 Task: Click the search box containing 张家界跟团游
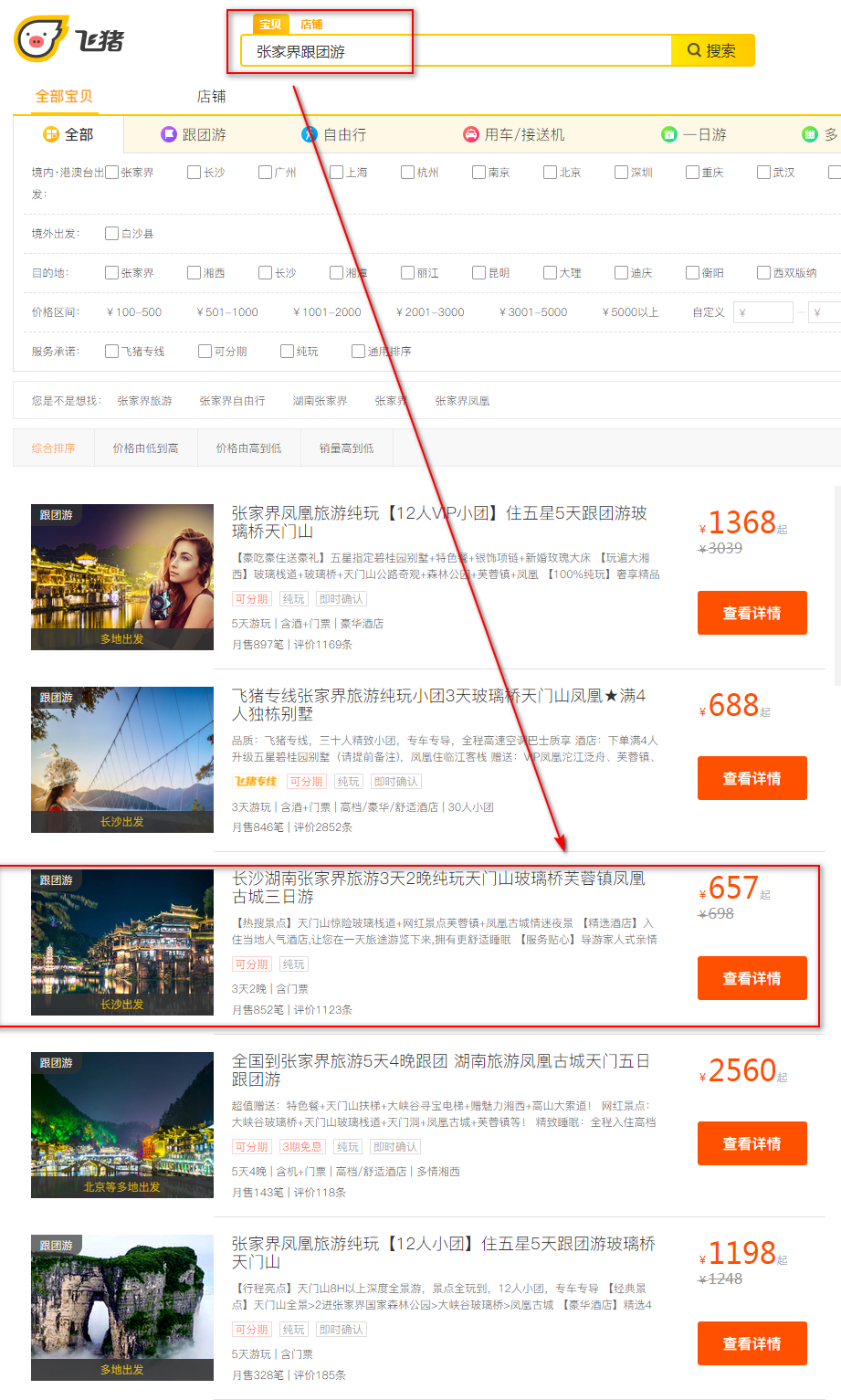pyautogui.click(x=457, y=51)
